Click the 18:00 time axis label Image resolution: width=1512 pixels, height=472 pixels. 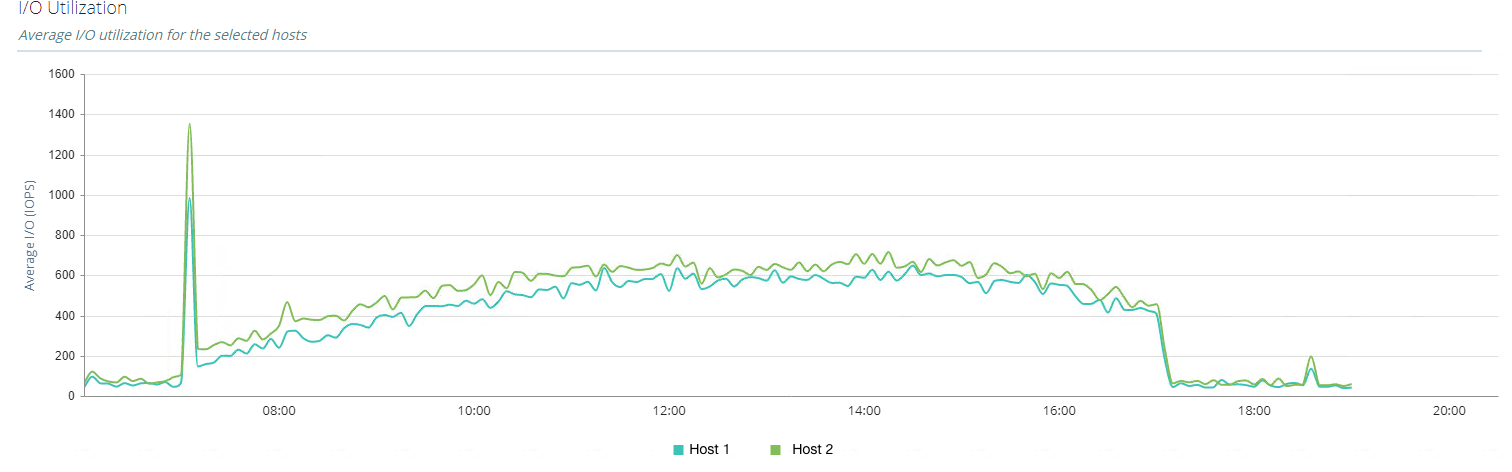click(1254, 410)
